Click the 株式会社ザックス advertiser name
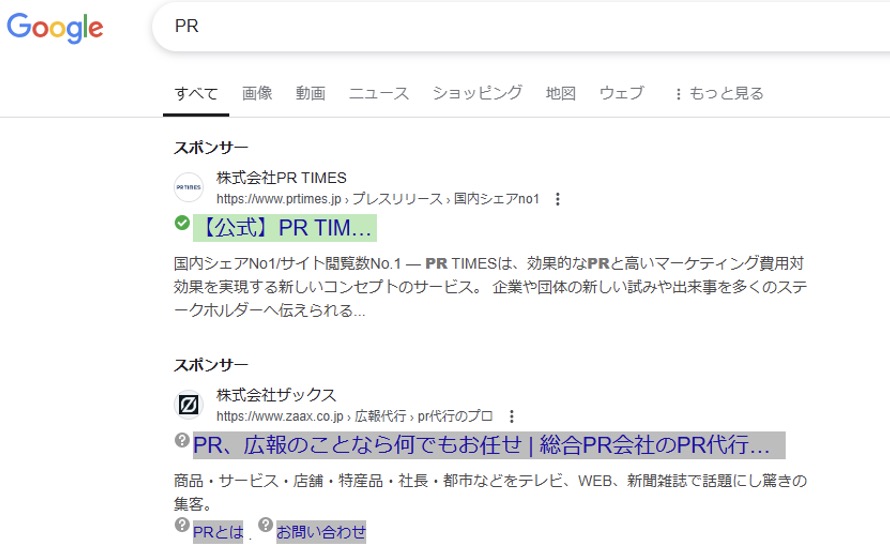 coord(276,395)
